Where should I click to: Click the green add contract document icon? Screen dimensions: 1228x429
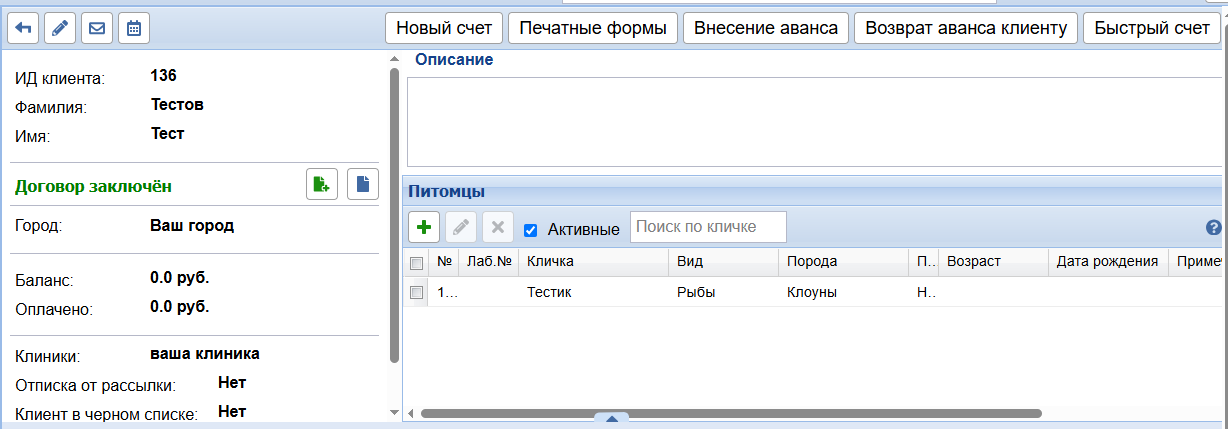point(322,184)
